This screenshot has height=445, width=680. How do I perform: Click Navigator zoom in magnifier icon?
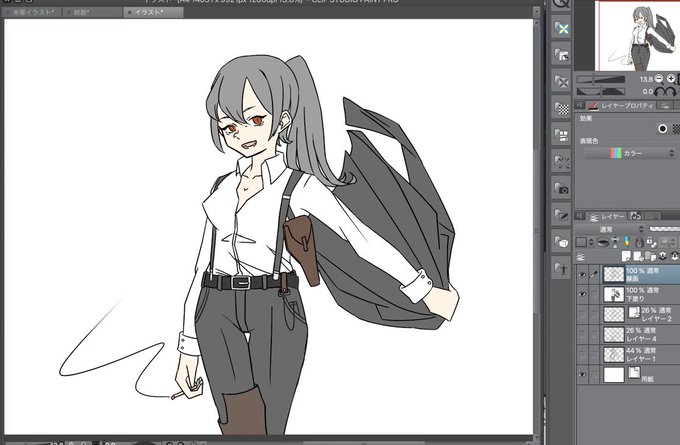[x=671, y=79]
